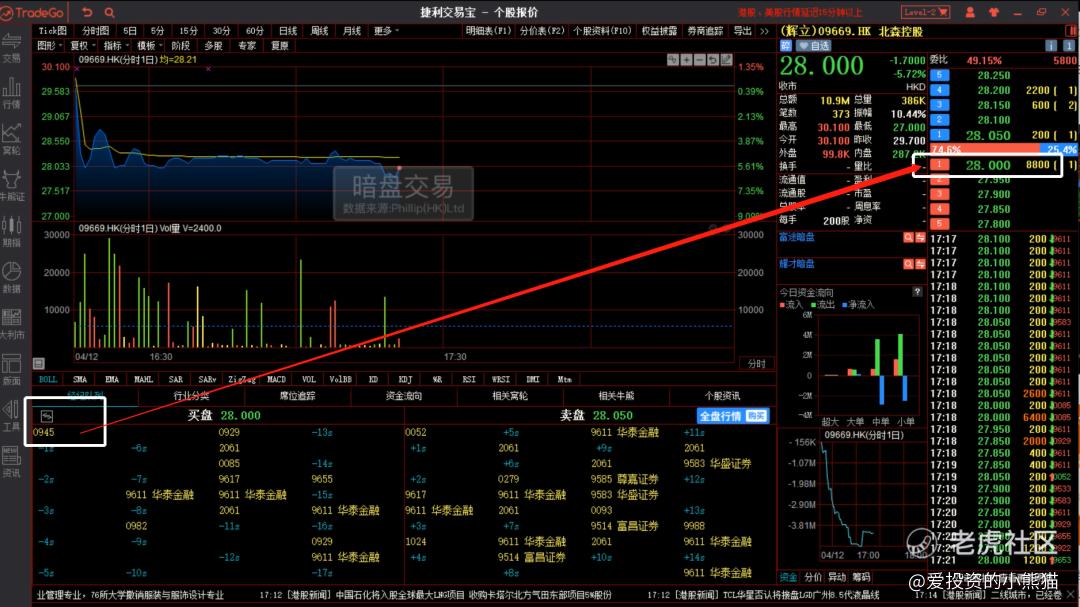Switch to the 分价 tab at bottom right
Screen dimensions: 1080x607
tap(813, 577)
